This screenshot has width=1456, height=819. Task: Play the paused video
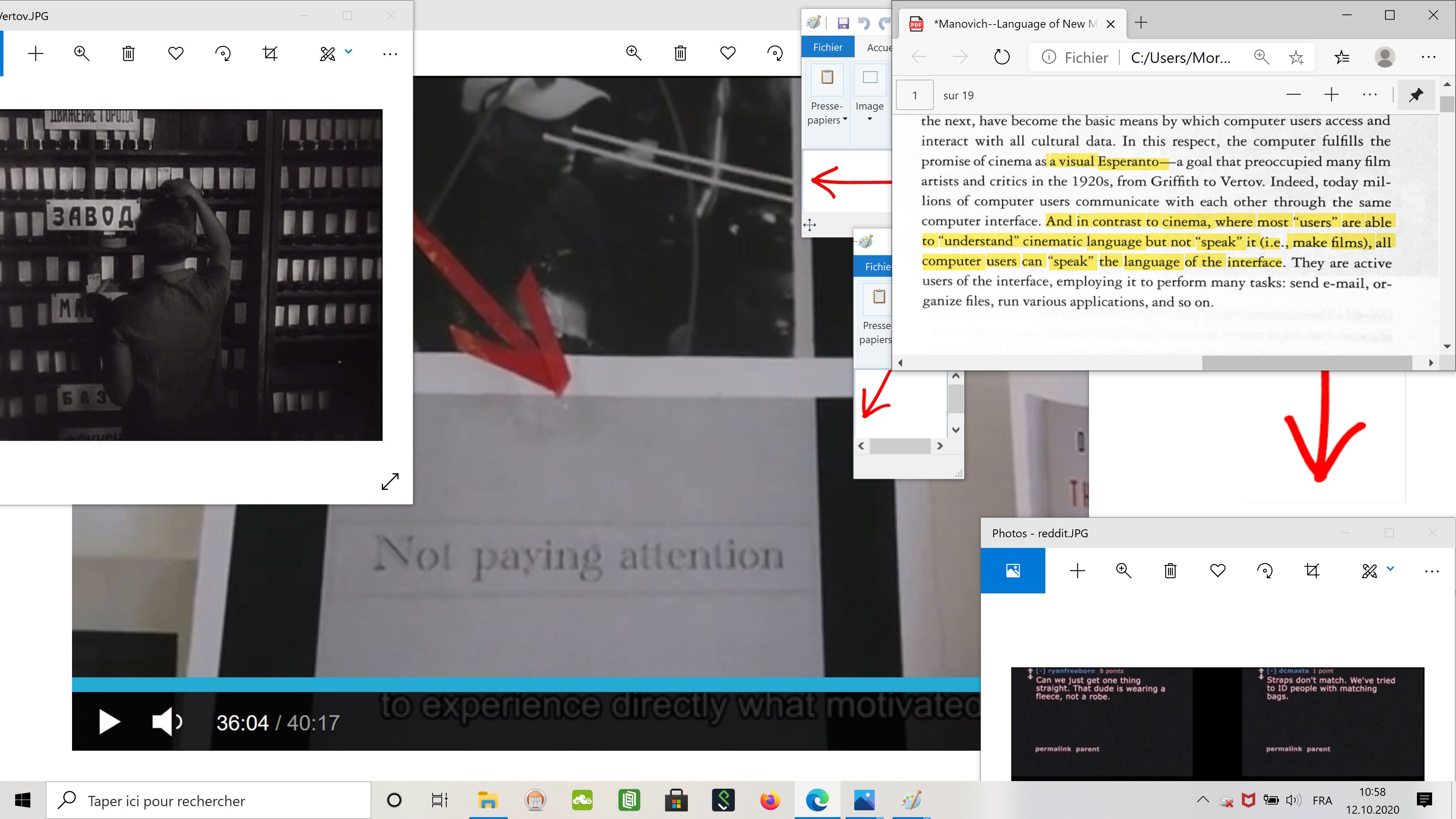109,722
